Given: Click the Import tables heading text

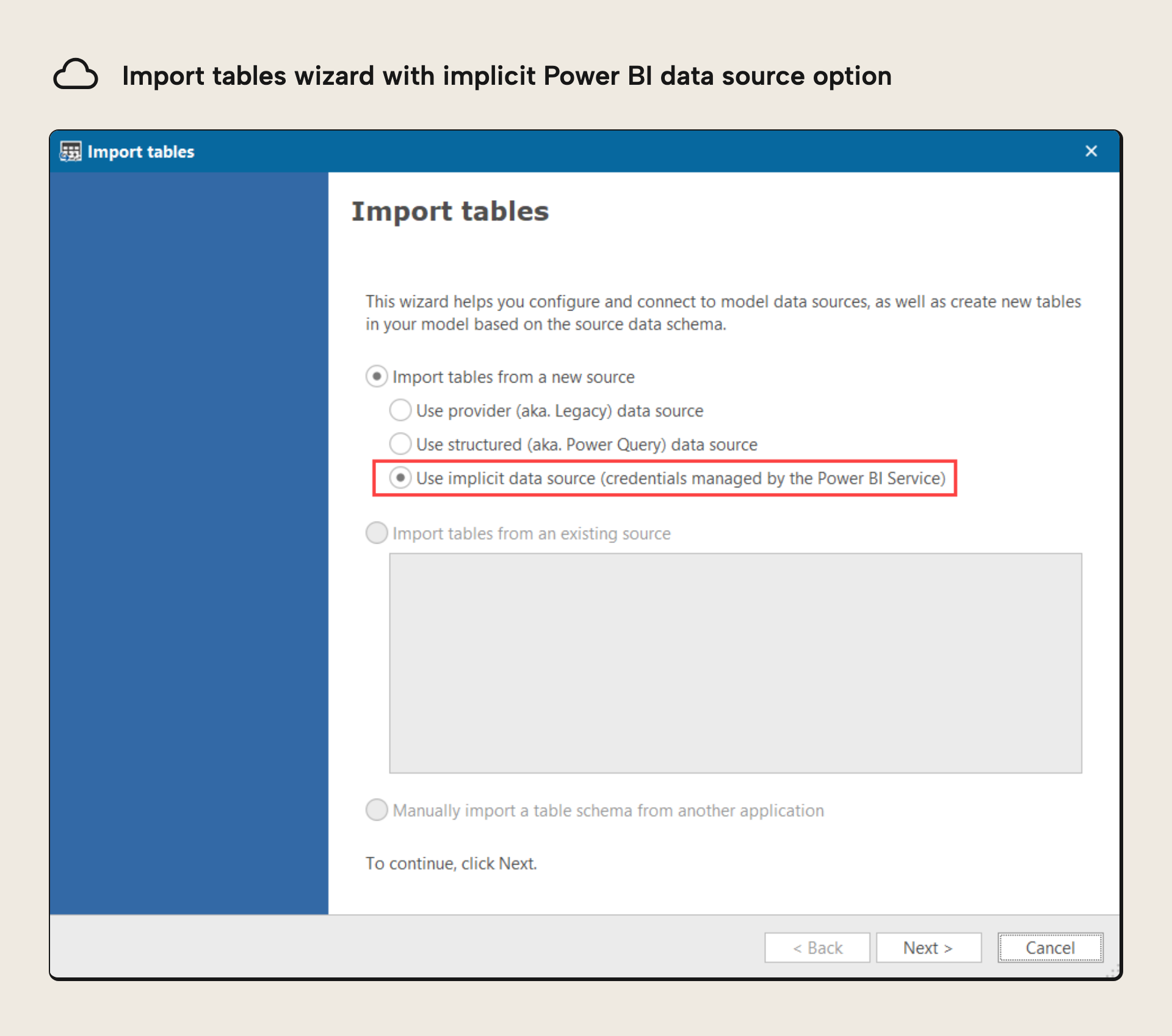Looking at the screenshot, I should tap(450, 212).
